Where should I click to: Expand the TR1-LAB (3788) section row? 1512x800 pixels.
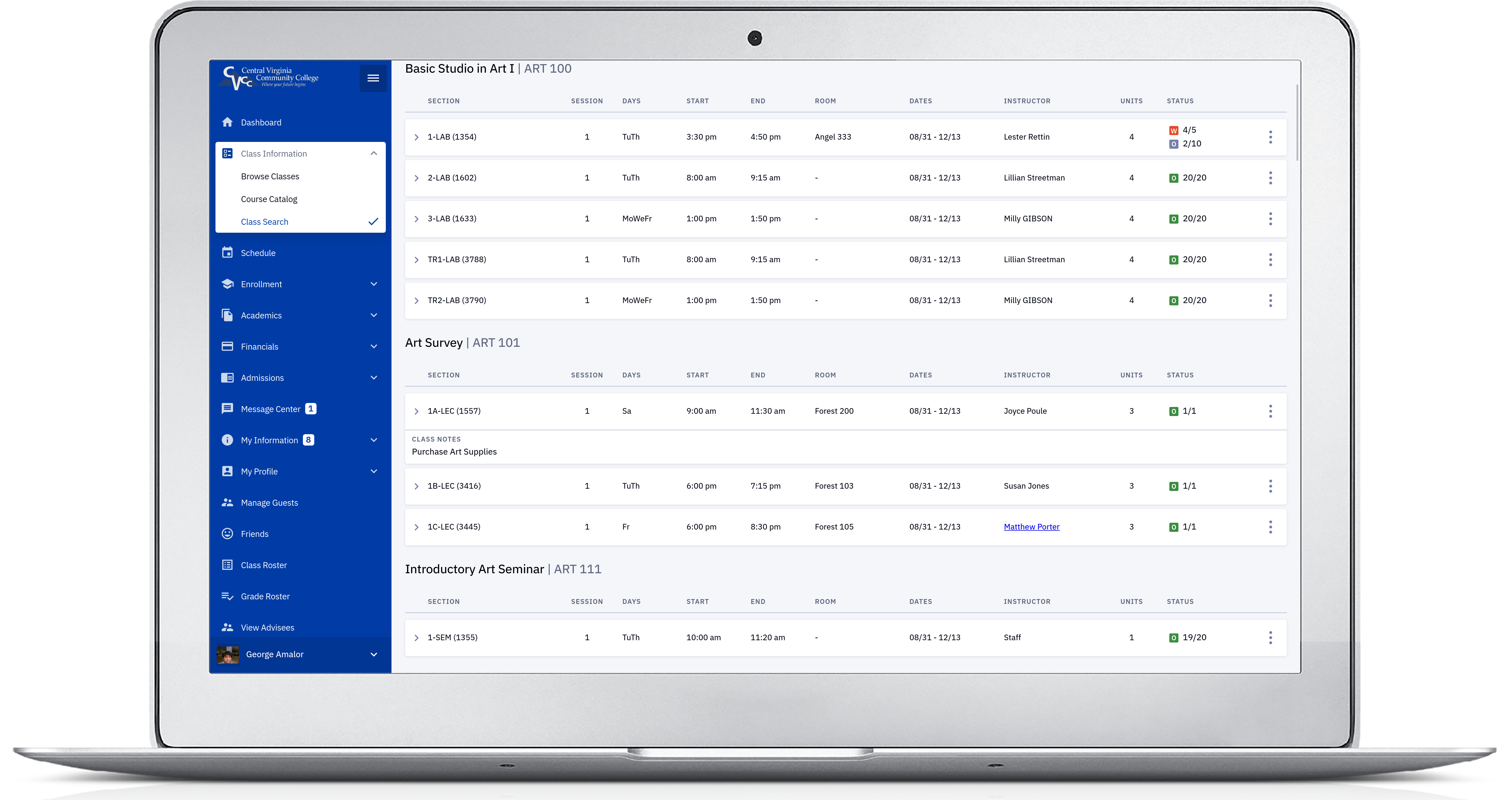(x=416, y=259)
